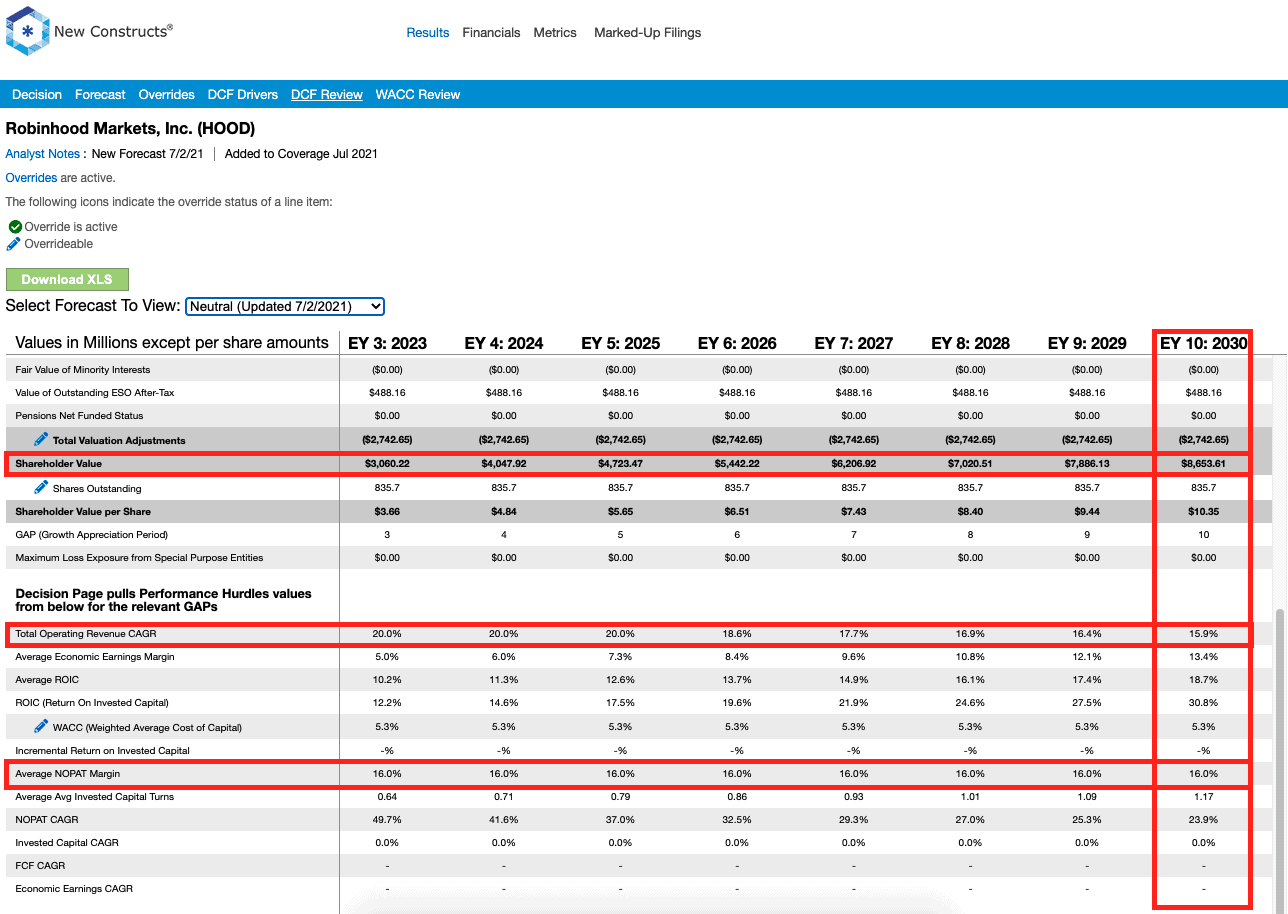Screen dimensions: 1288x914
Task: Click the Economic Earnings CAGR row label
Action: click(x=74, y=889)
